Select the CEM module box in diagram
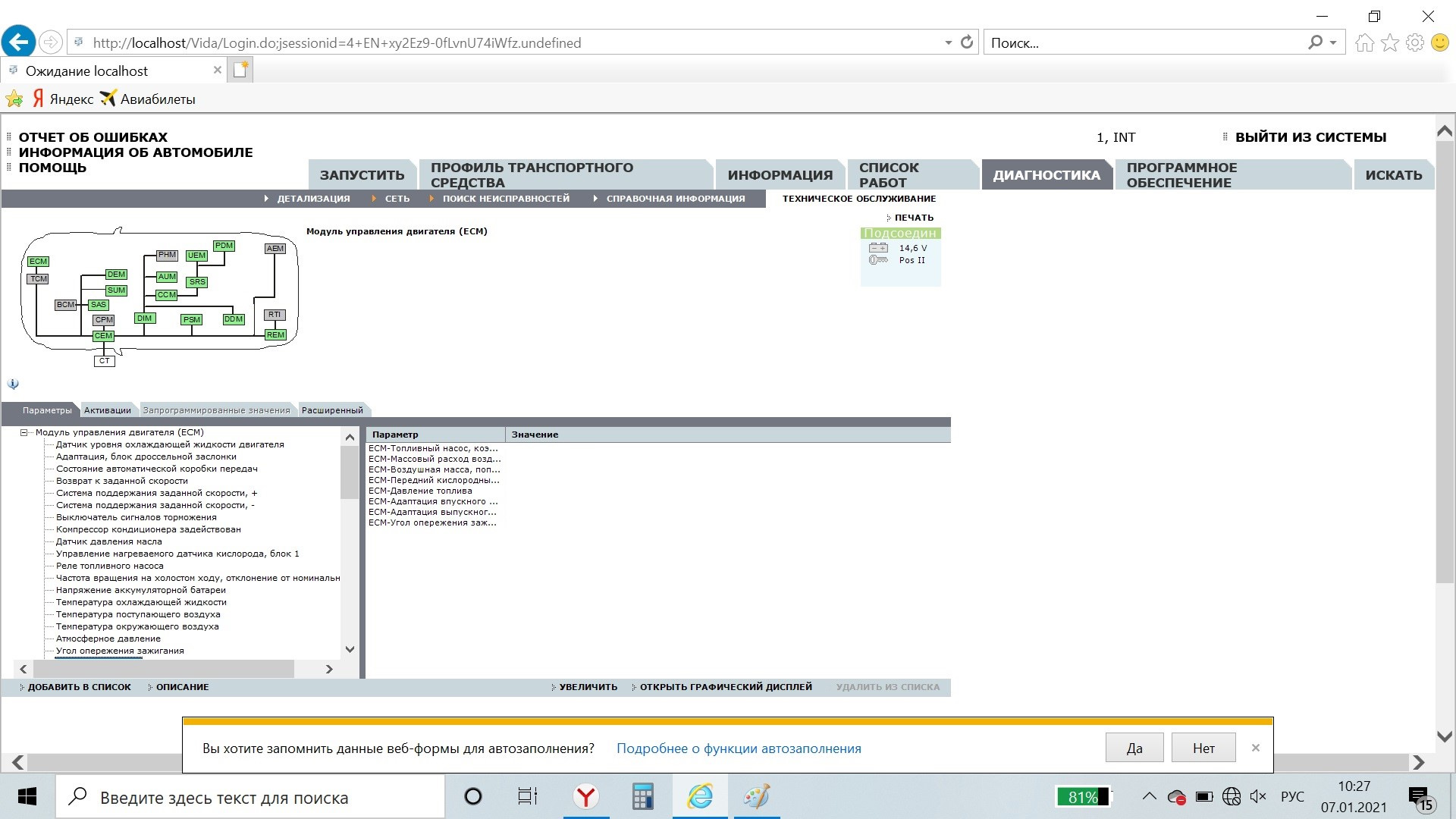The height and width of the screenshot is (819, 1456). (x=103, y=336)
